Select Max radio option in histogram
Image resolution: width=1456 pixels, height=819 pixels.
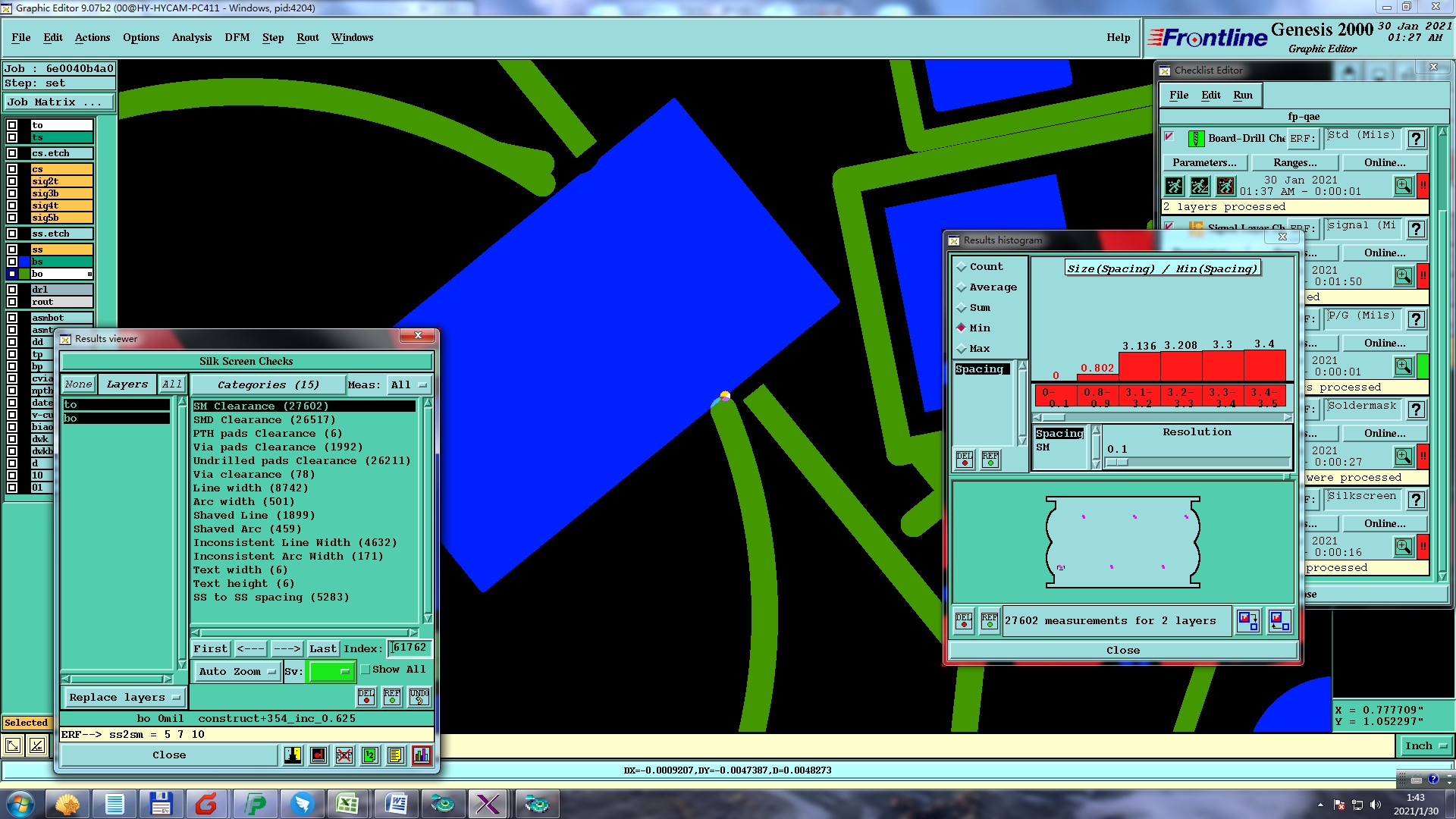[x=962, y=349]
